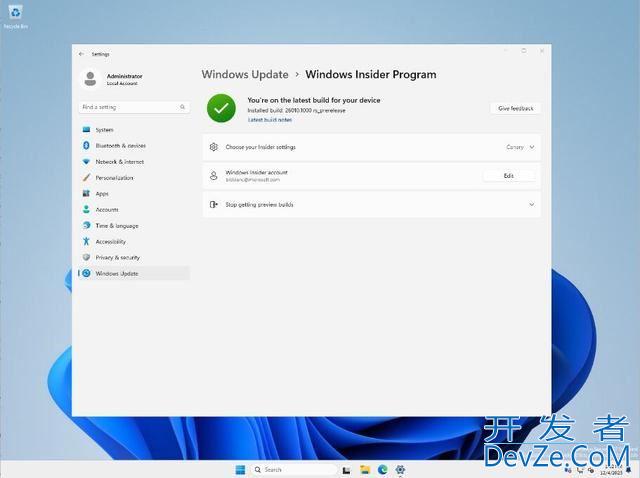Minimize the Settings window

coord(506,51)
